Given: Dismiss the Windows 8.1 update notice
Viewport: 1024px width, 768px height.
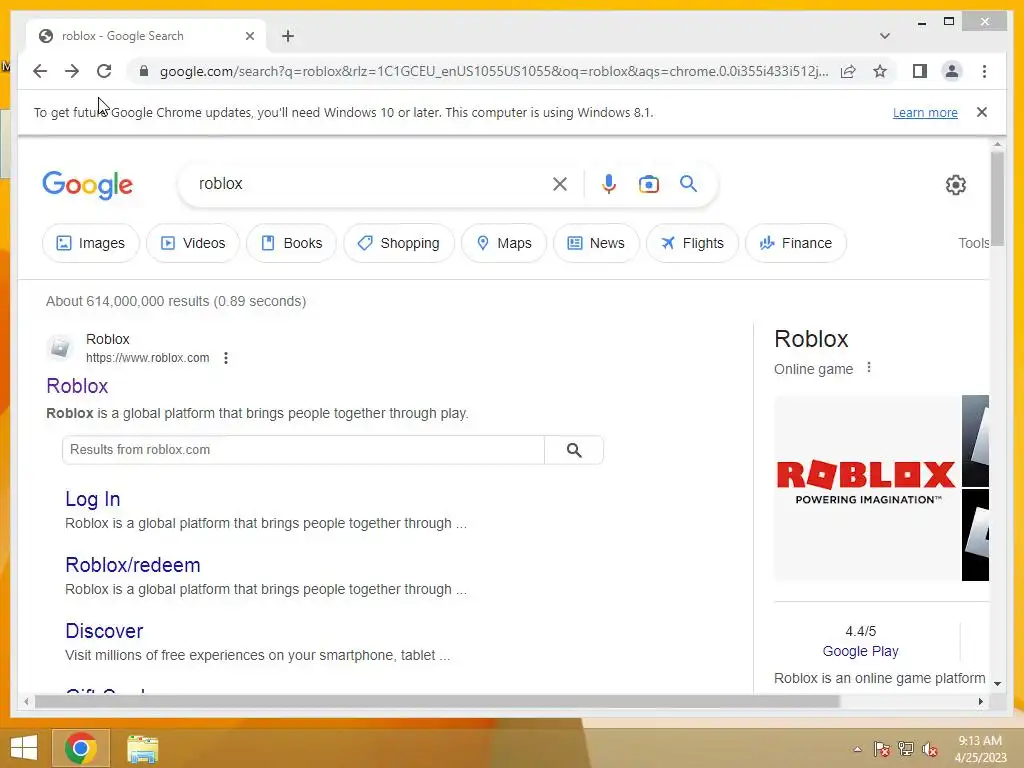Looking at the screenshot, I should click(982, 112).
